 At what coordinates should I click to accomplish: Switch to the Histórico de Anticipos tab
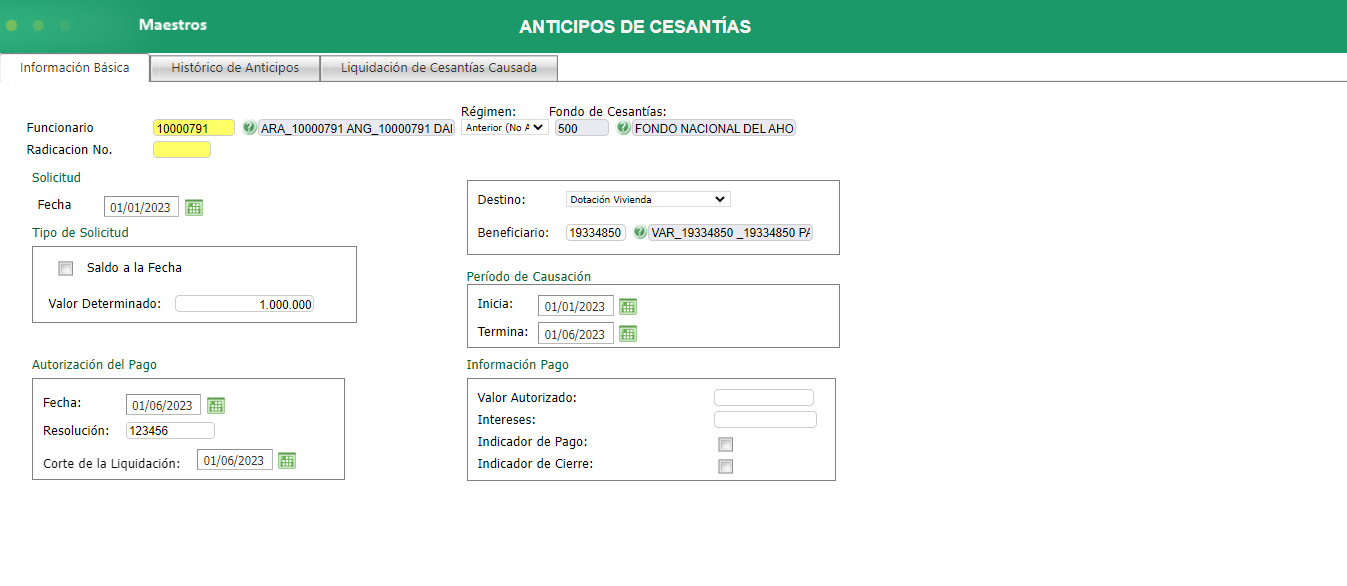(233, 68)
